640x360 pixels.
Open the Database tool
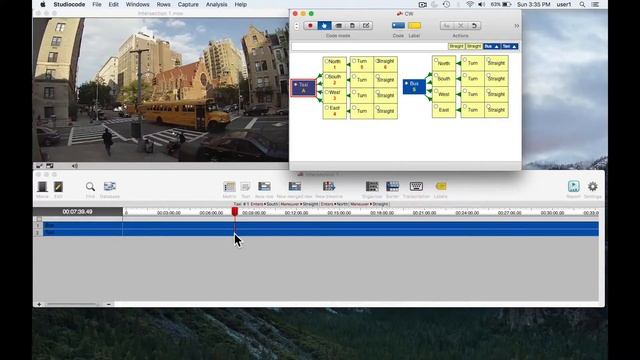click(x=110, y=187)
